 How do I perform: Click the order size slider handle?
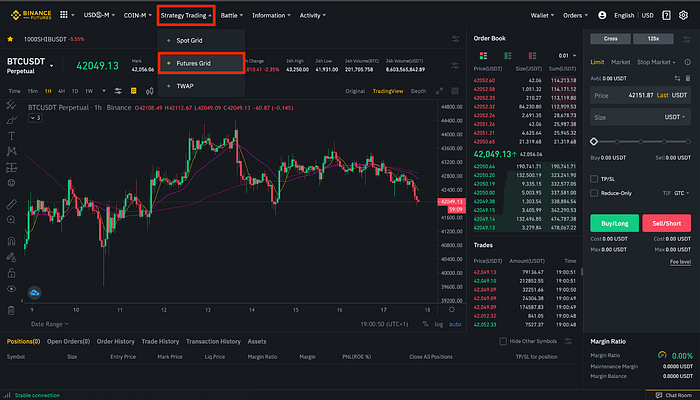click(x=594, y=142)
